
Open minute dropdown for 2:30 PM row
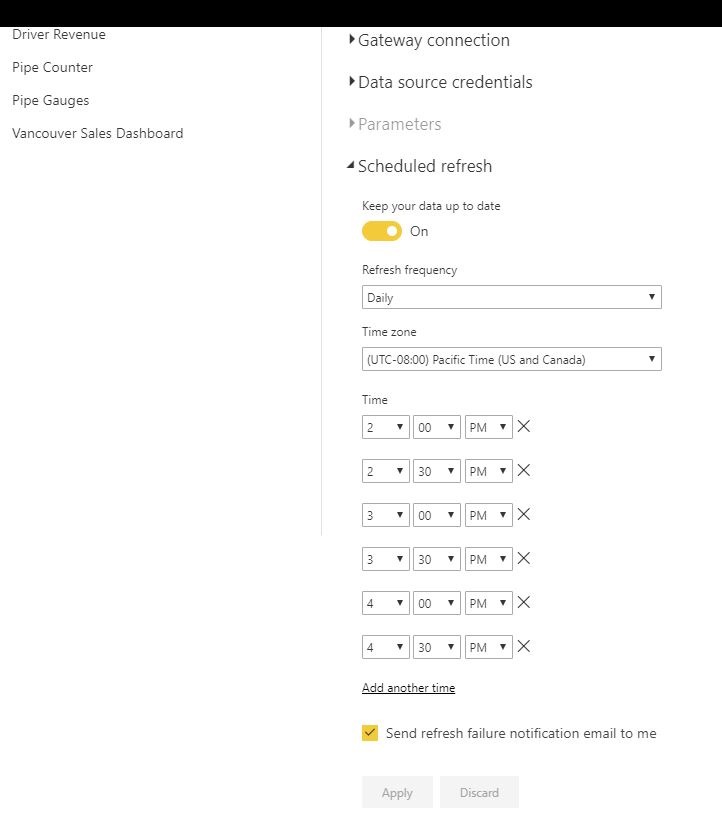point(437,471)
